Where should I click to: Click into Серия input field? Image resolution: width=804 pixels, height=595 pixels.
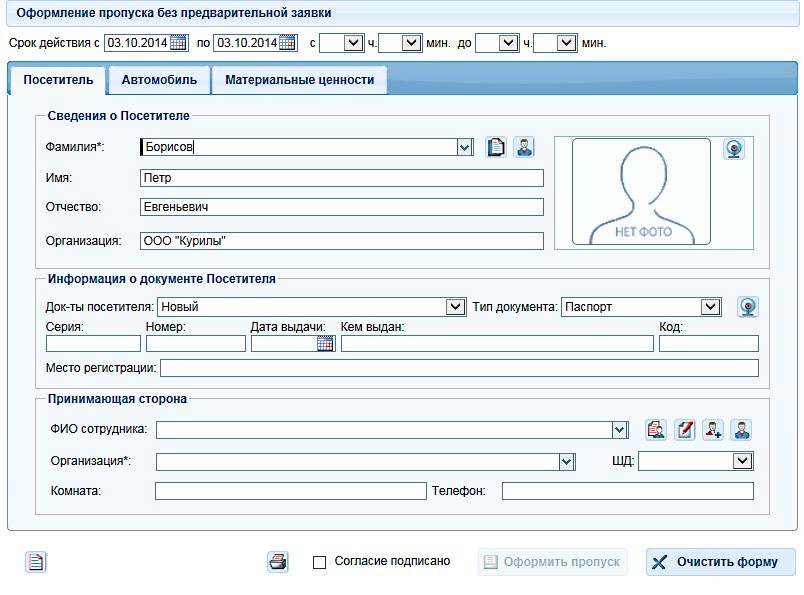coord(93,344)
